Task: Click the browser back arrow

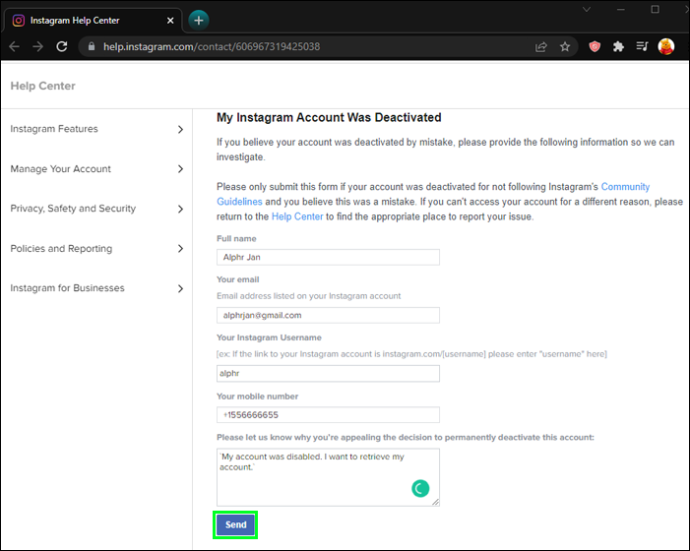Action: (x=15, y=47)
